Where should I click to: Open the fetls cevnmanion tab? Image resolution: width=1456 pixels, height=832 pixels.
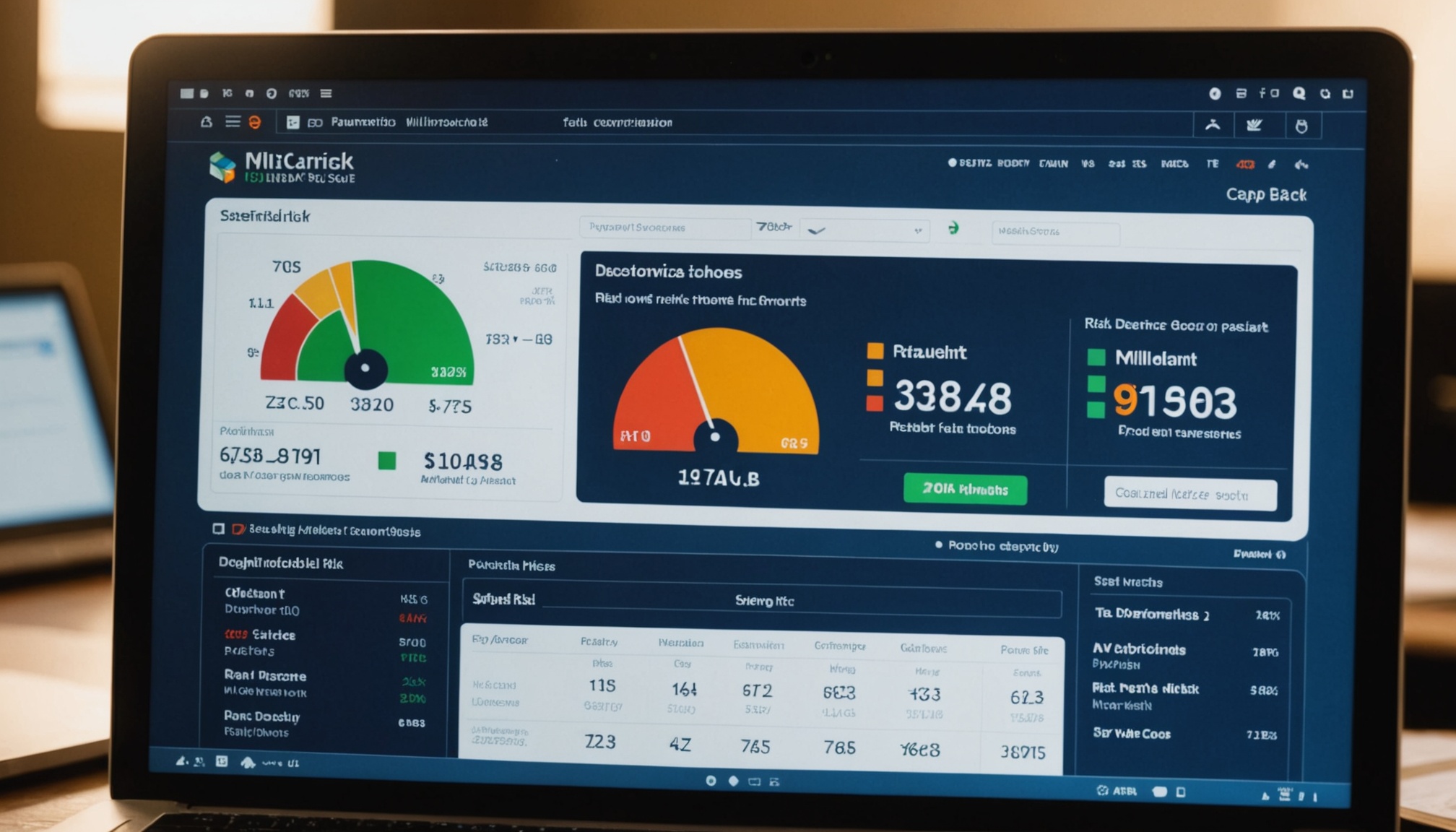coord(617,123)
